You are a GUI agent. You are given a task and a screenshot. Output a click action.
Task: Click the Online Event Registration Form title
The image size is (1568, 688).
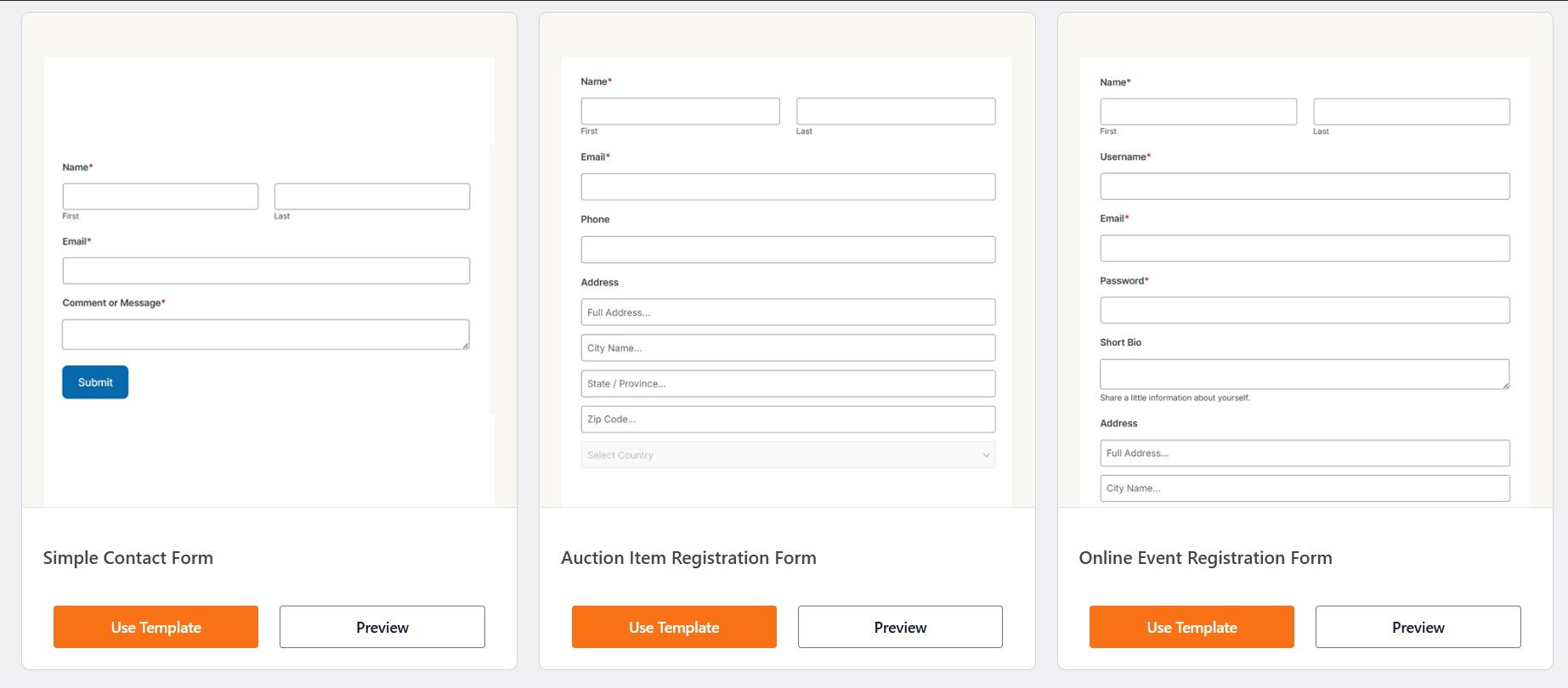[1205, 558]
